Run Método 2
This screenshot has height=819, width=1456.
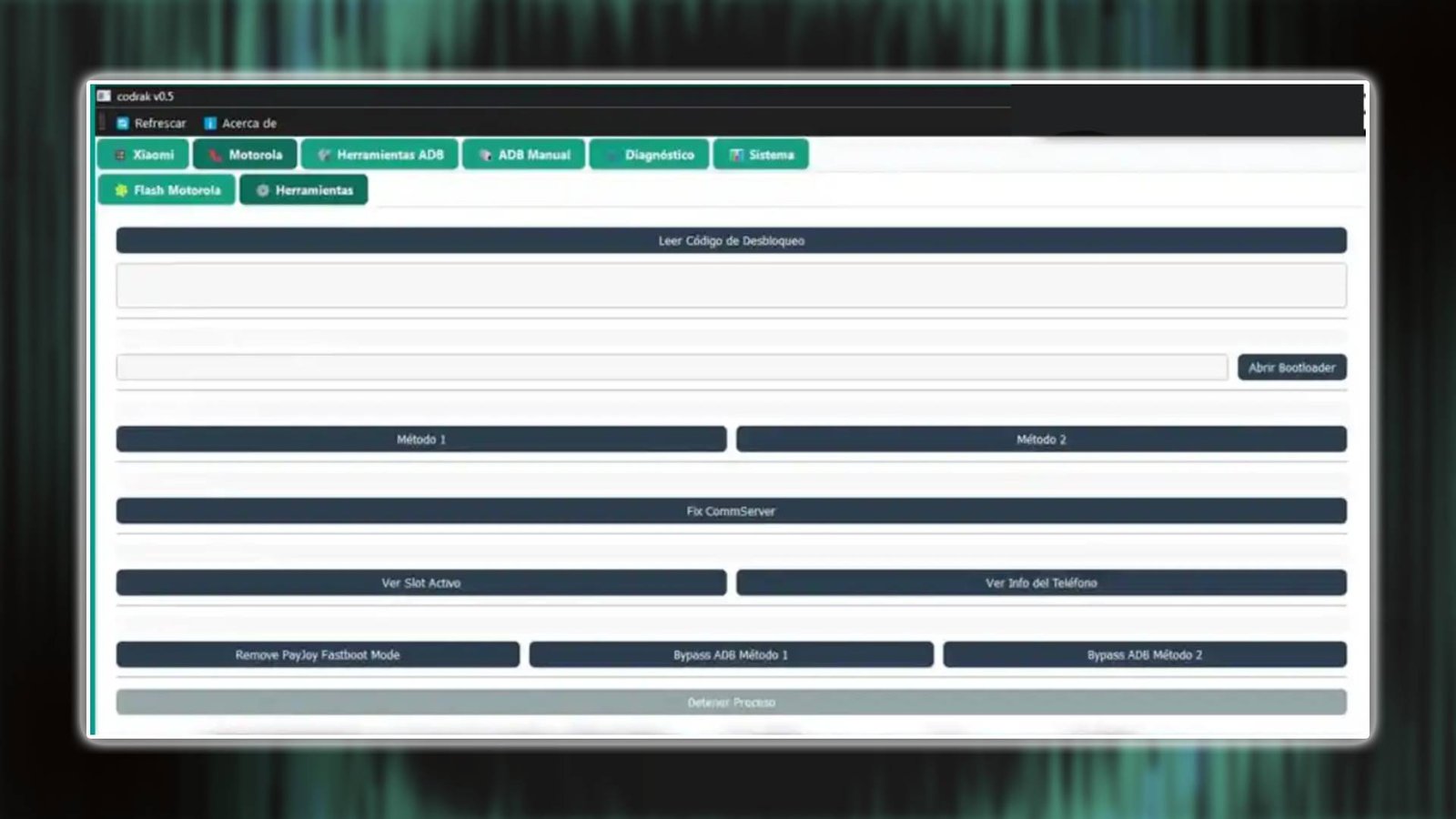[1041, 440]
